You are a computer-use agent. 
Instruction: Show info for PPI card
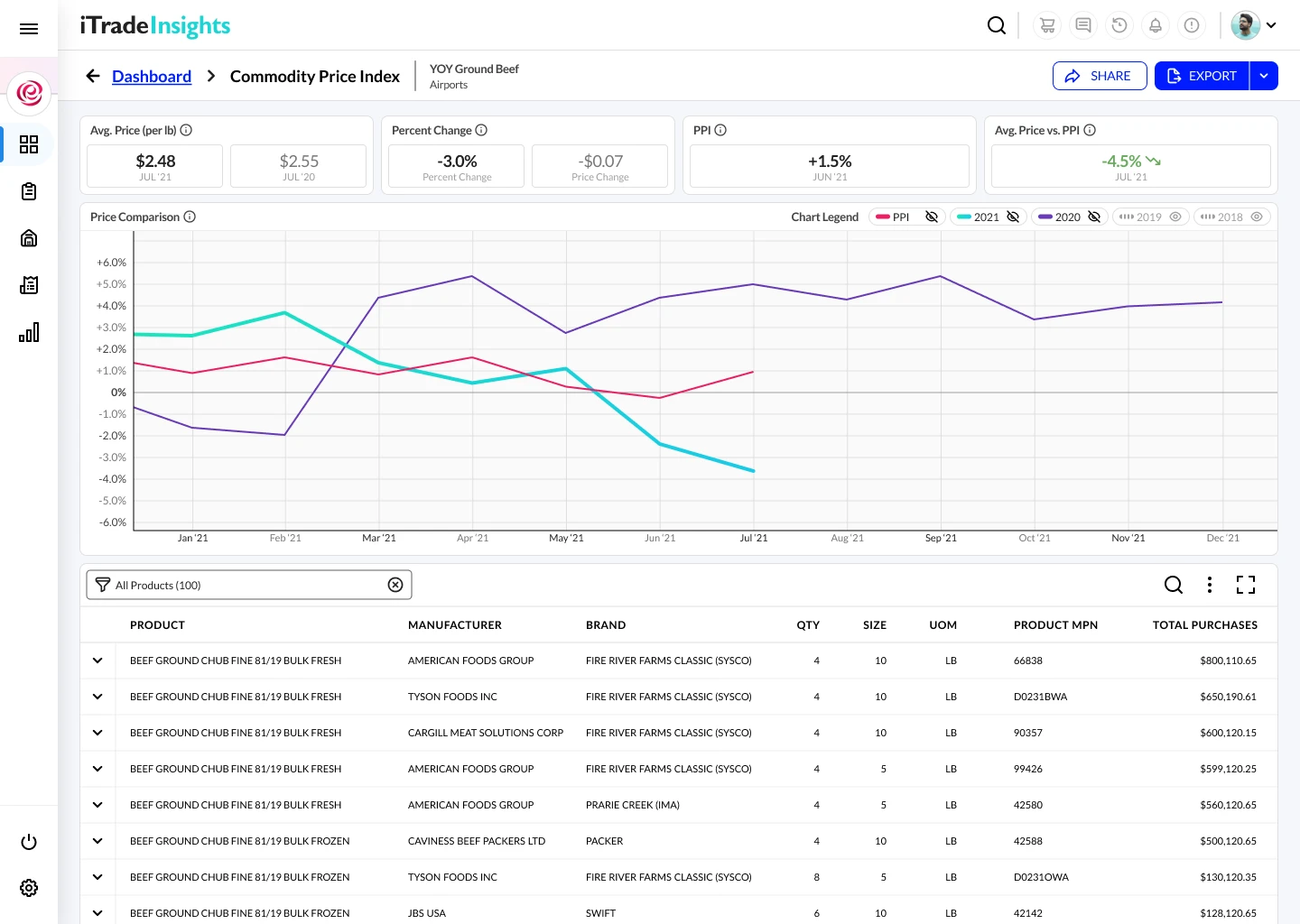click(x=720, y=130)
